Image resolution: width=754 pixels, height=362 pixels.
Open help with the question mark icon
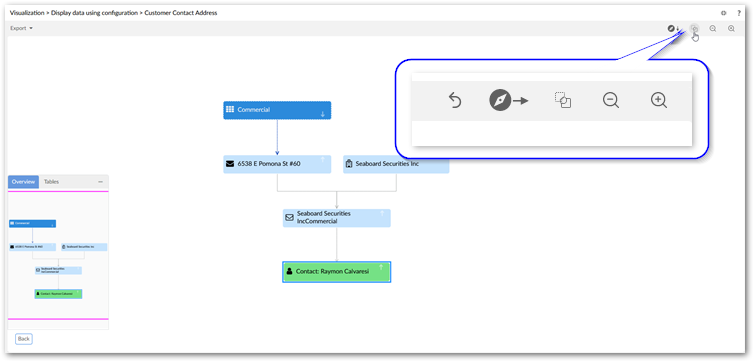(x=739, y=13)
